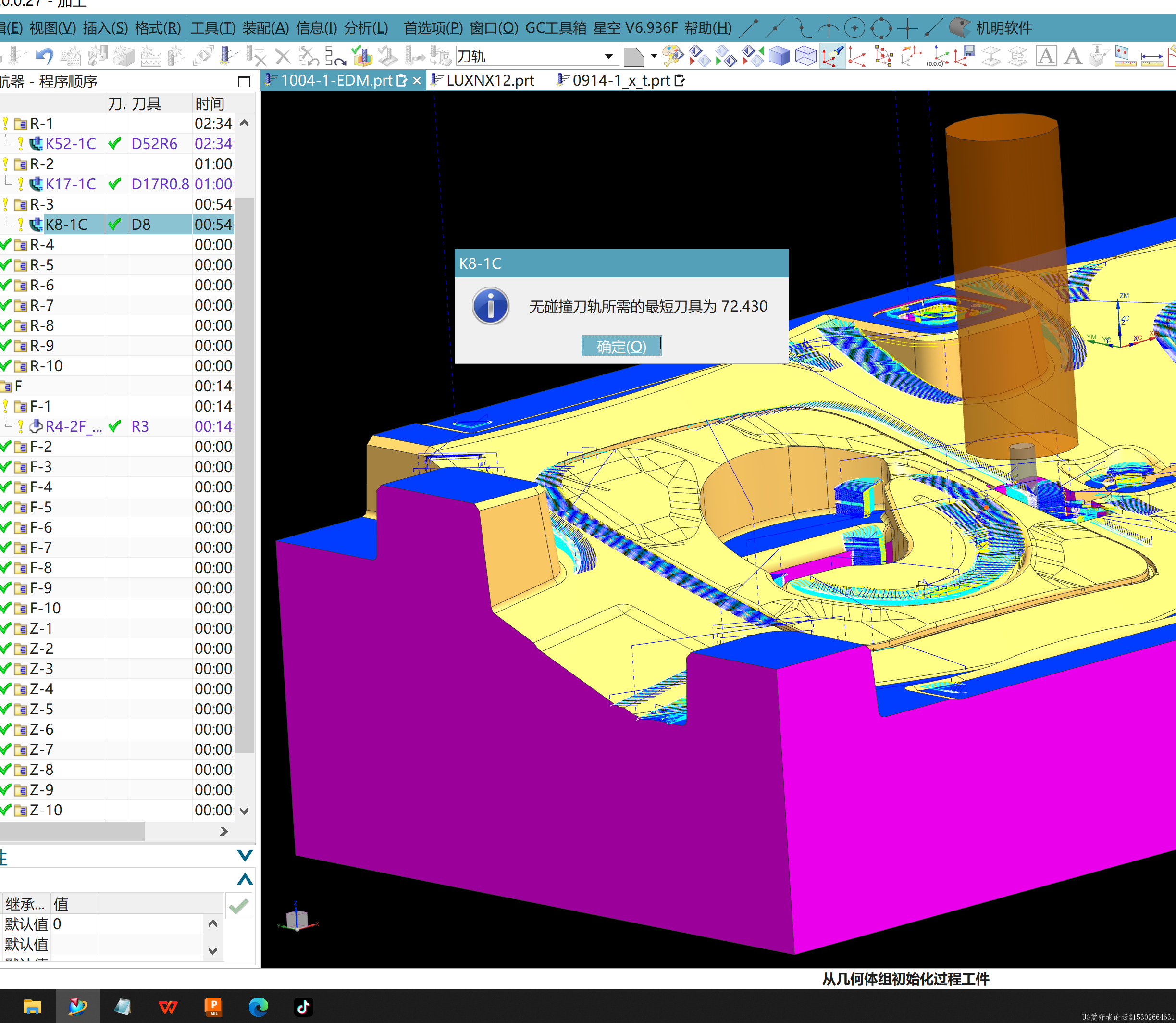
Task: Click the Rotate WCS icon
Action: pyautogui.click(x=911, y=56)
